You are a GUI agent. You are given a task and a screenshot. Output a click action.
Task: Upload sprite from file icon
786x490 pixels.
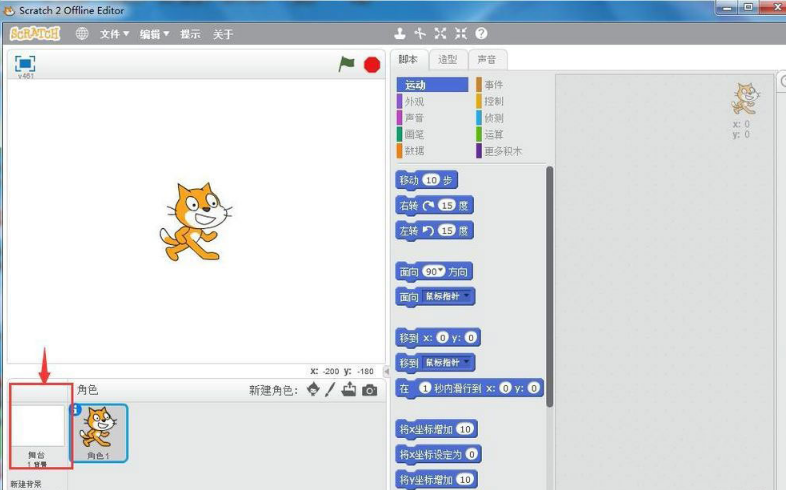point(349,390)
